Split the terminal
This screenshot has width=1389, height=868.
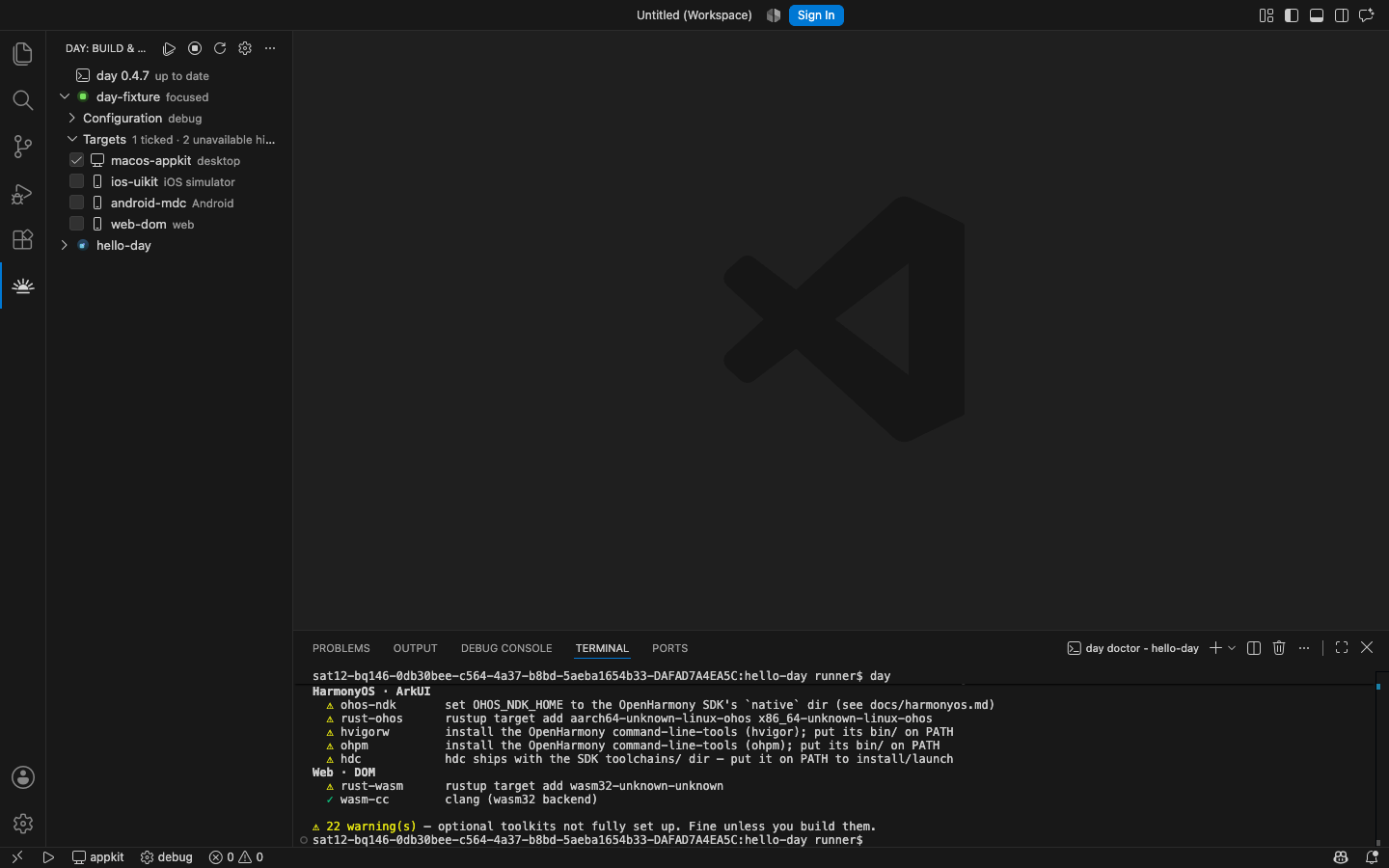(x=1254, y=648)
